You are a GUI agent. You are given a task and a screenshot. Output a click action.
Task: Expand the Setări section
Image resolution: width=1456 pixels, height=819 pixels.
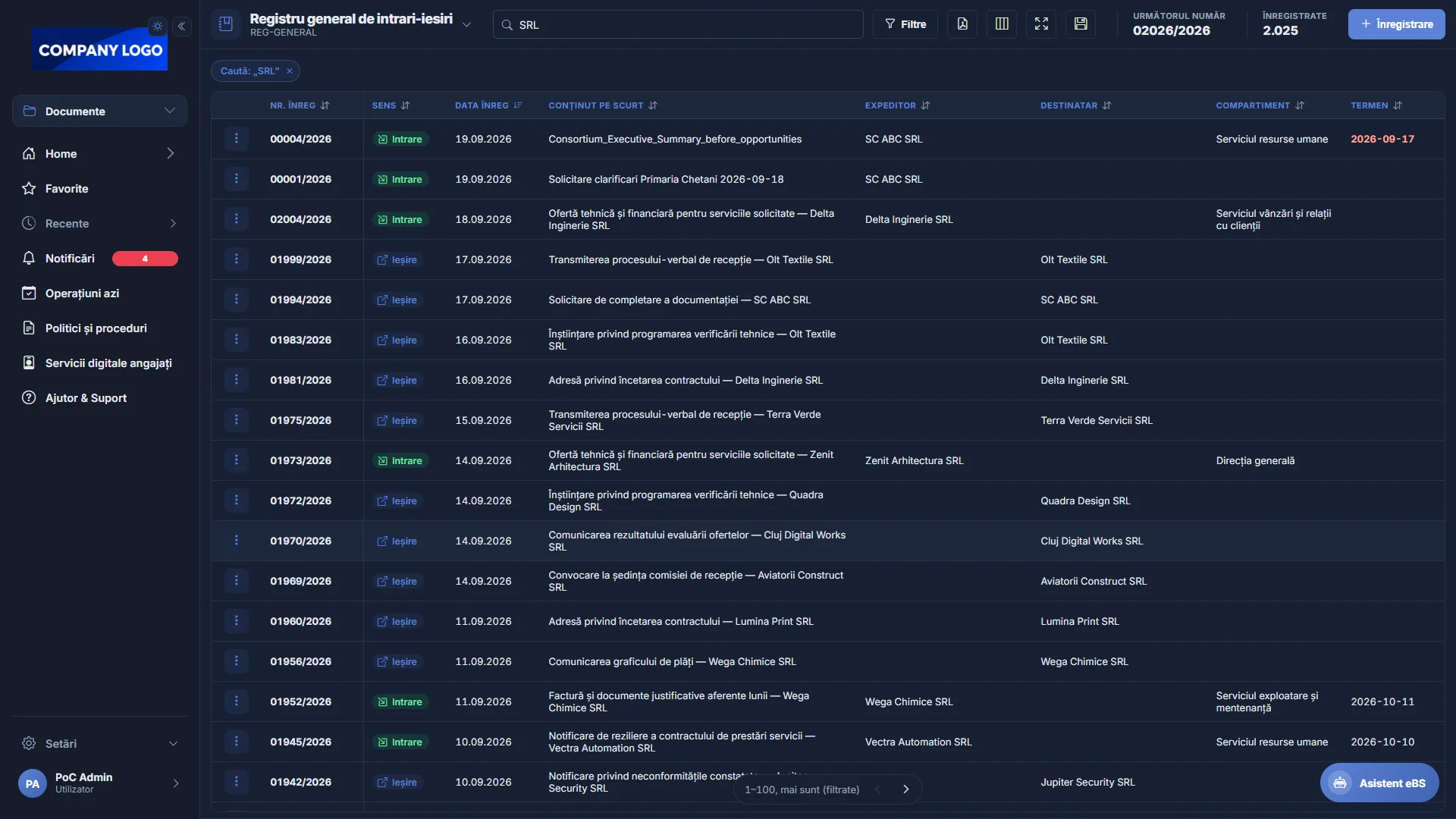[99, 744]
